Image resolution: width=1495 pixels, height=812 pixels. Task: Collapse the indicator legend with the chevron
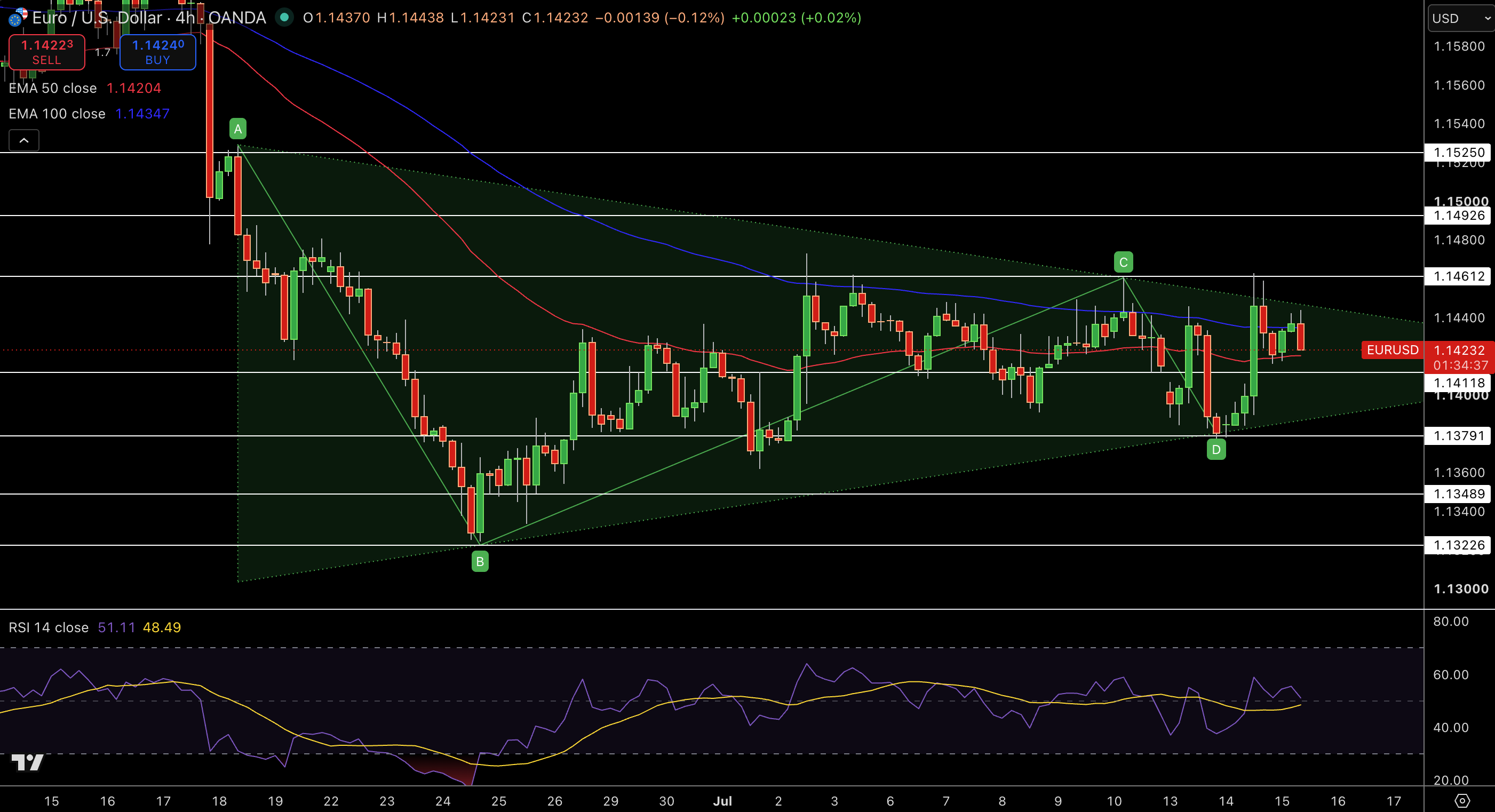[24, 140]
